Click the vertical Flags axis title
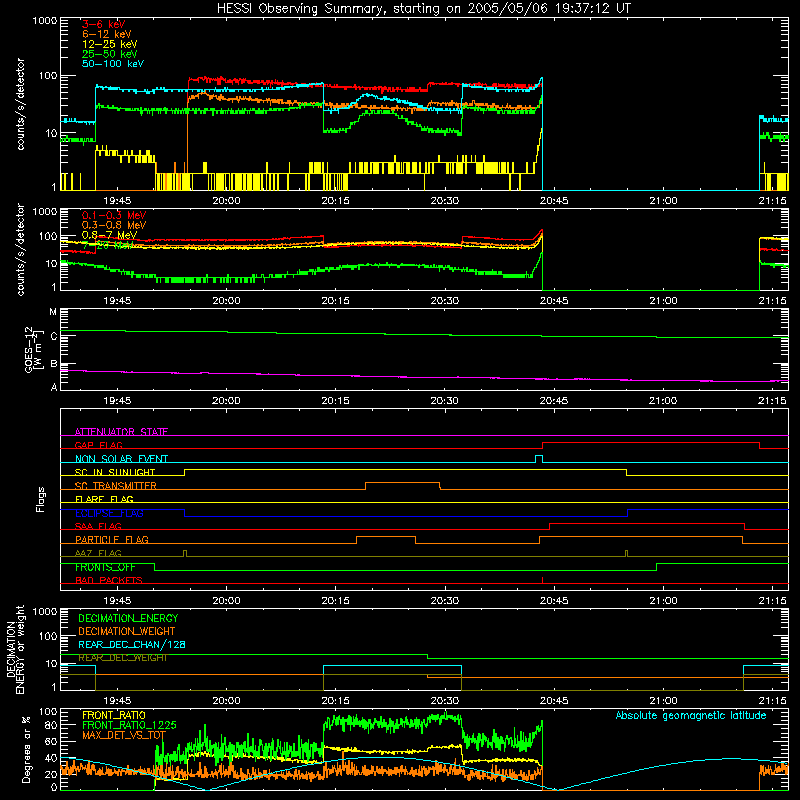This screenshot has width=800, height=800. point(41,499)
